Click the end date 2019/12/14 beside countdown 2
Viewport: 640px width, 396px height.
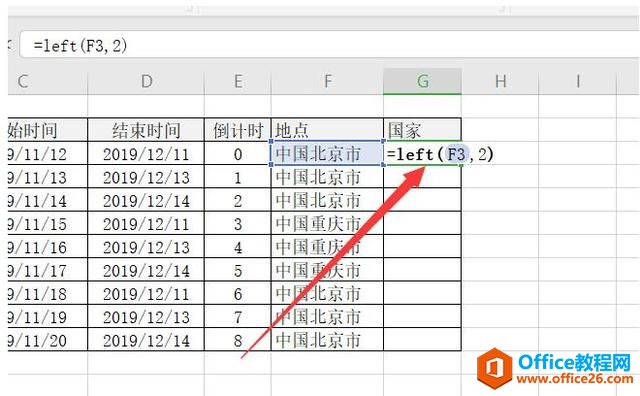(146, 200)
